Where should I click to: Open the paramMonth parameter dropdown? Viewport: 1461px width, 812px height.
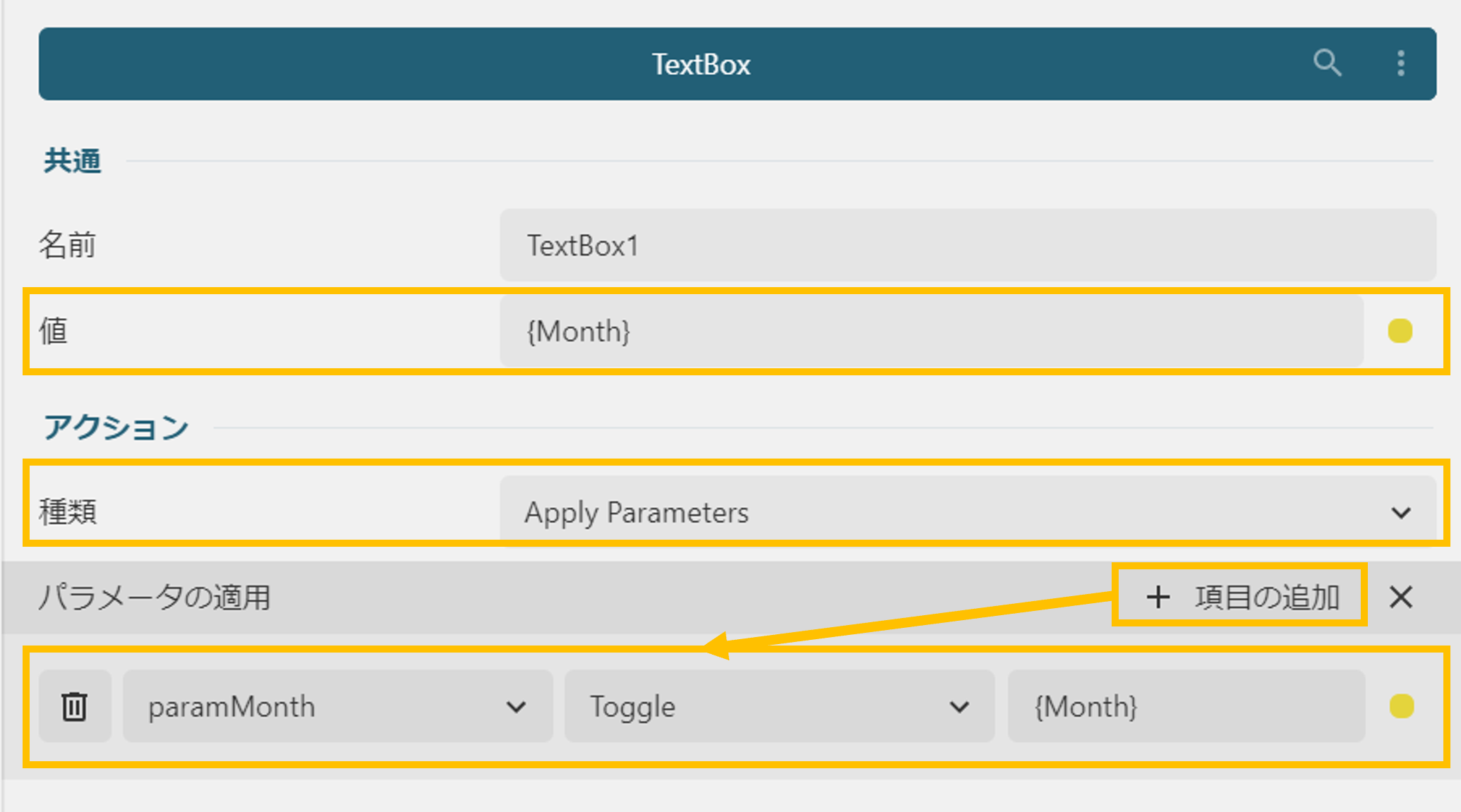337,706
